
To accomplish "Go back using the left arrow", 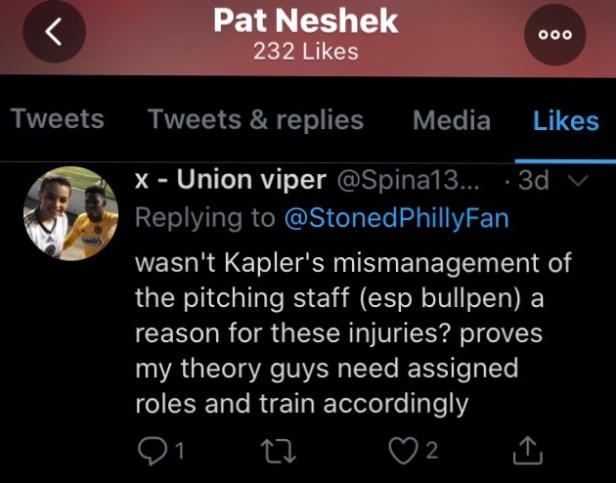I will 56,33.
